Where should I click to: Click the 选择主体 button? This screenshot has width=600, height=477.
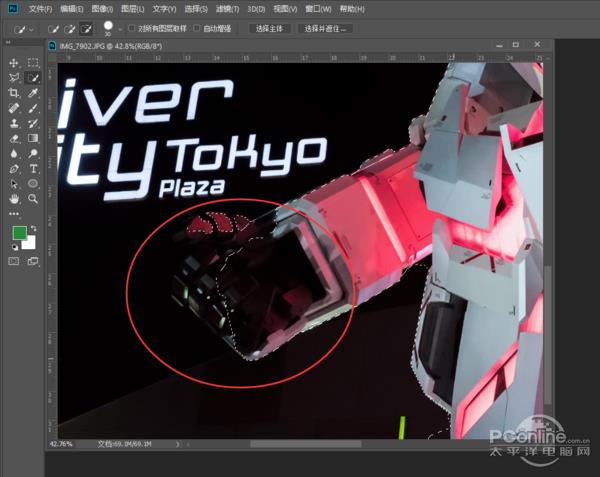270,29
